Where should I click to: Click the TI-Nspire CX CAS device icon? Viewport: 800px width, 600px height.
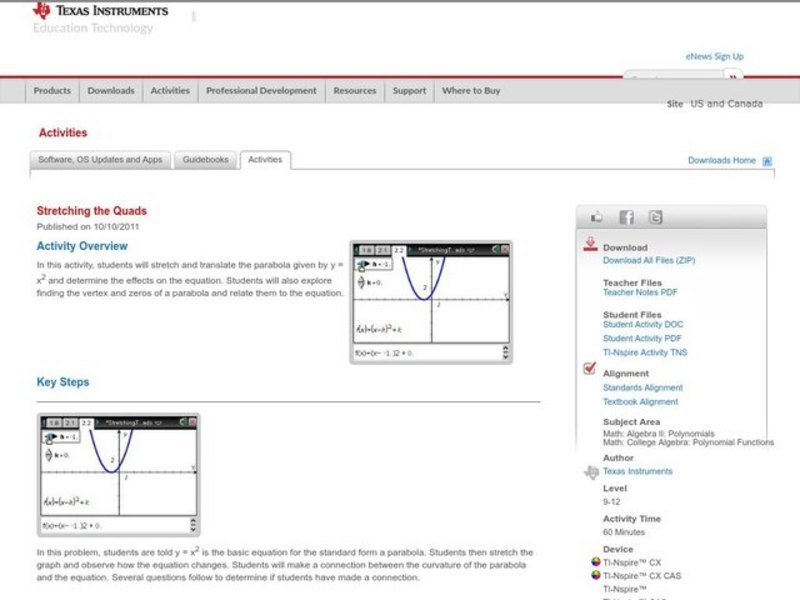coord(597,575)
